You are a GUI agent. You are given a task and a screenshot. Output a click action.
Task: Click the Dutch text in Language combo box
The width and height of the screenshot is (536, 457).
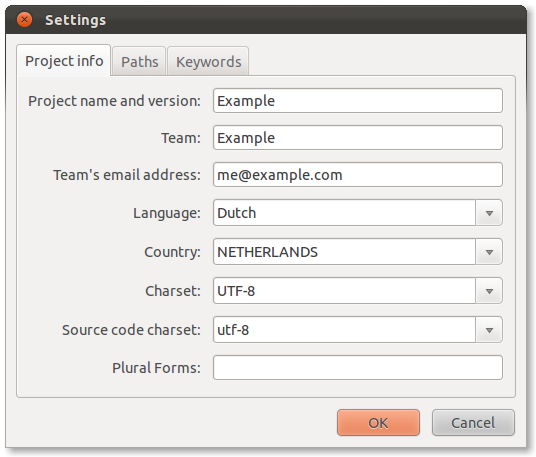pos(237,213)
